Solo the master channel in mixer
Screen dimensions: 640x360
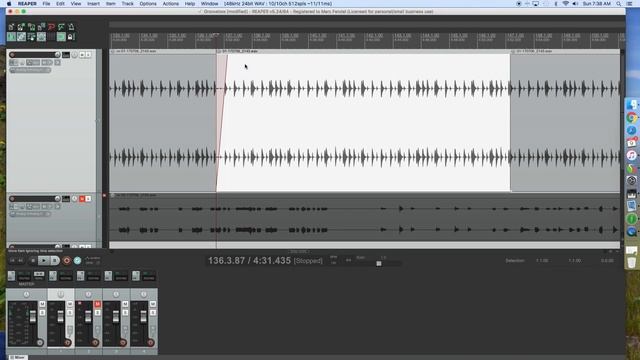tap(42, 313)
